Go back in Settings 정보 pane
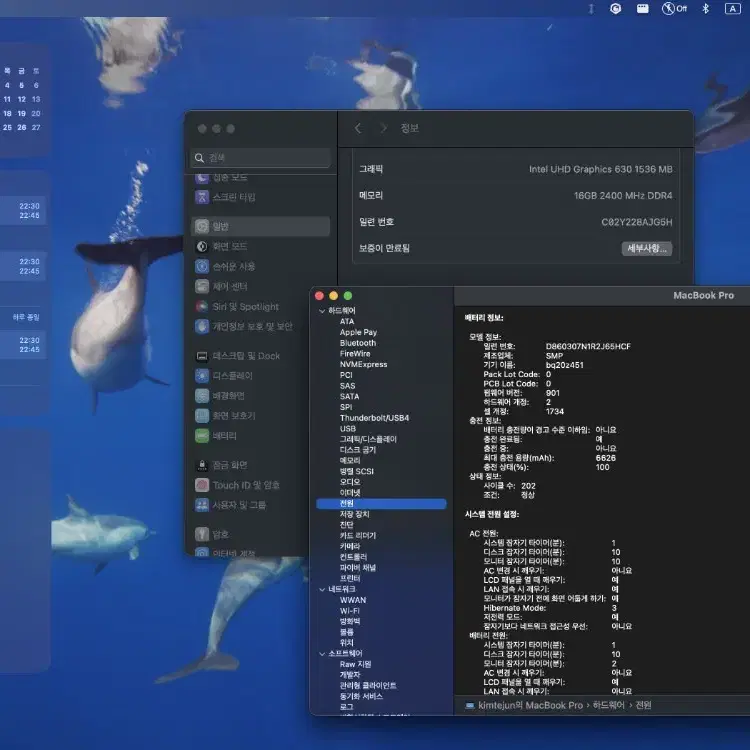The width and height of the screenshot is (750, 750). (358, 128)
